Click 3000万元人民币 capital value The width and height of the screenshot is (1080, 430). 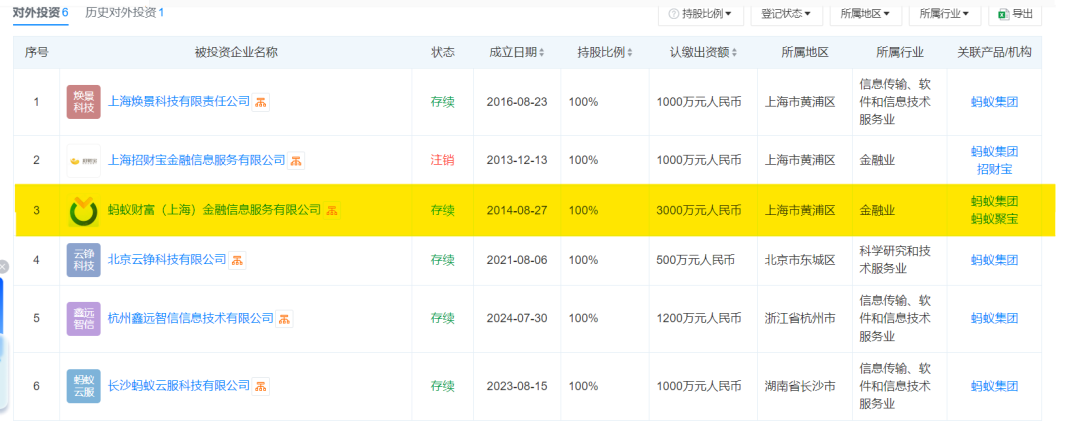click(699, 210)
